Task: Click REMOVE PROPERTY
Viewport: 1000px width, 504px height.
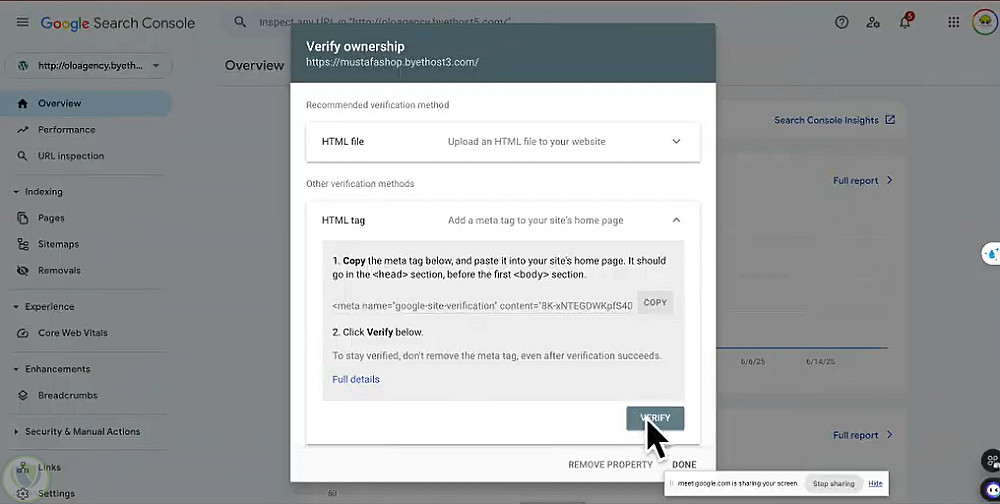Action: [x=610, y=464]
